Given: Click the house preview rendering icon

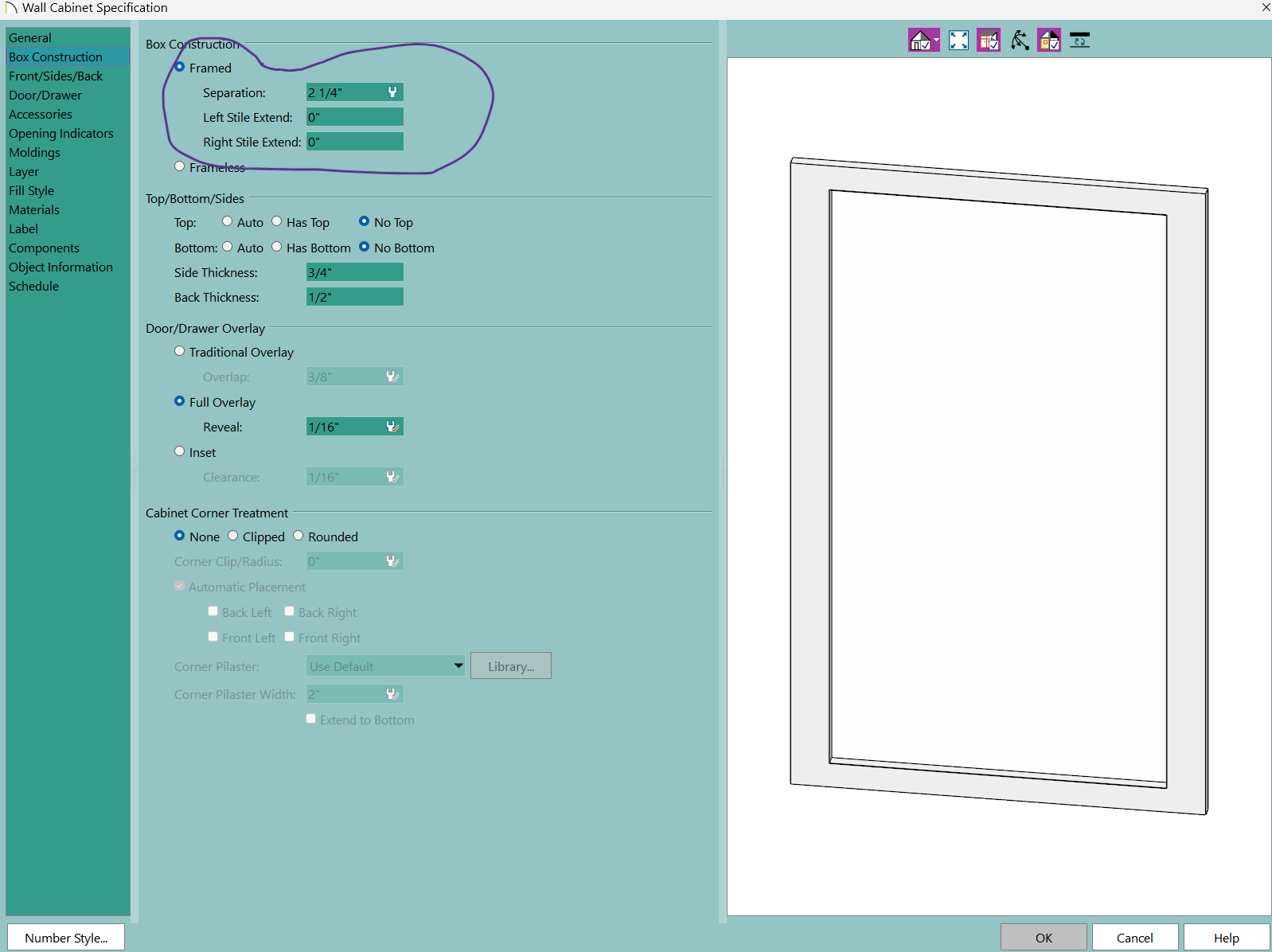Looking at the screenshot, I should click(x=919, y=40).
